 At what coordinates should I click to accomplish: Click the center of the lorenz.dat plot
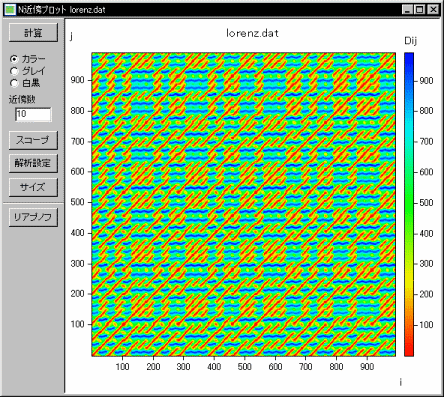(244, 204)
